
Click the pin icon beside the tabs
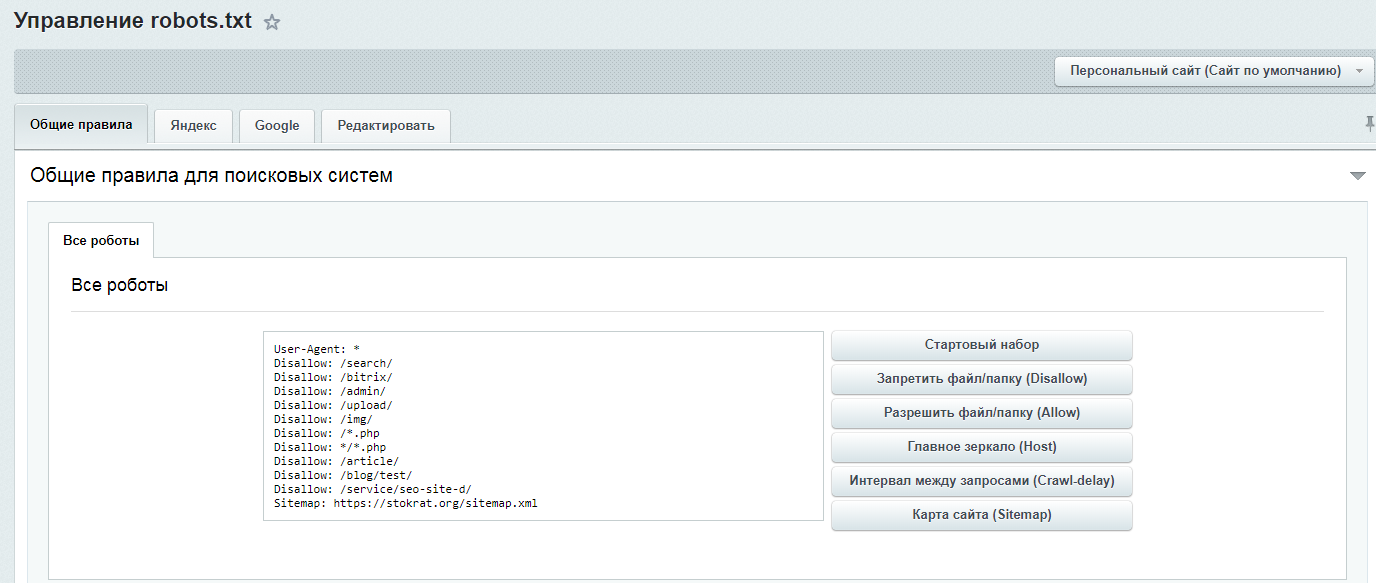1369,123
